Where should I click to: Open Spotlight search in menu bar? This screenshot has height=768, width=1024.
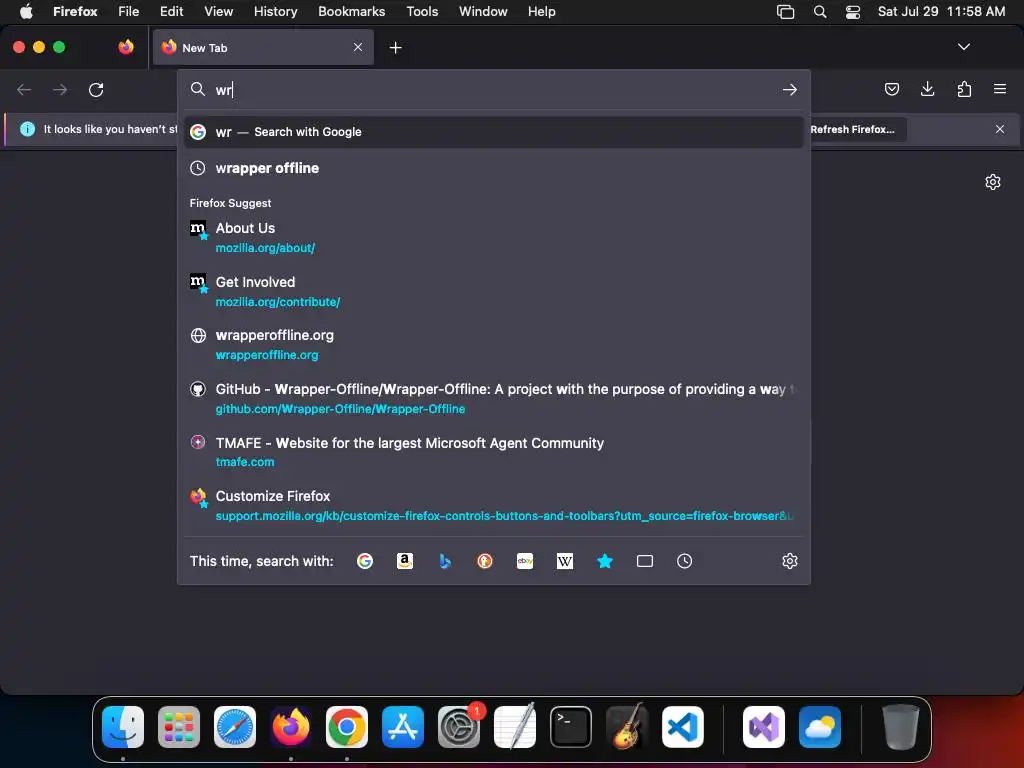click(x=820, y=12)
